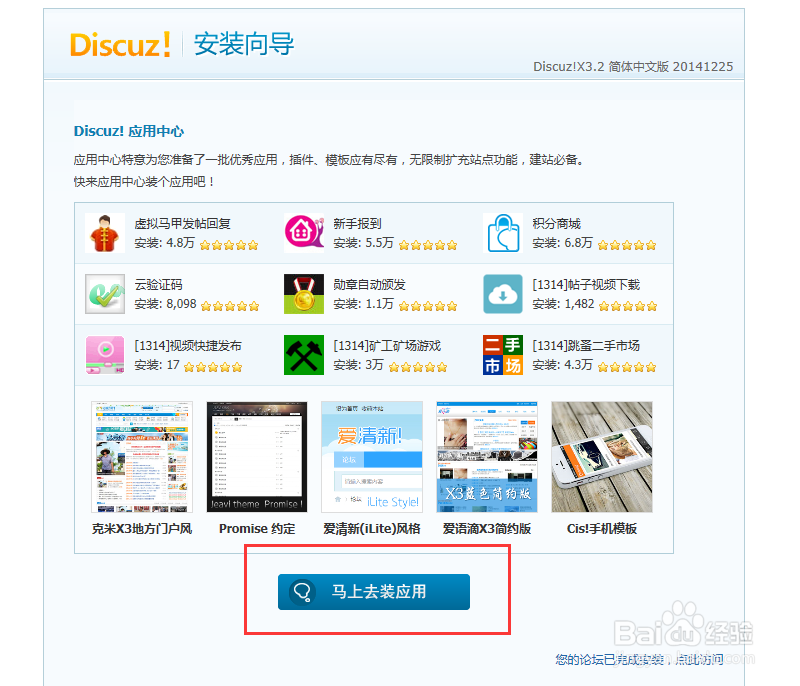Click the Discuz!X3.2 简体中文版 20141225 version text
The height and width of the screenshot is (686, 800).
point(633,67)
